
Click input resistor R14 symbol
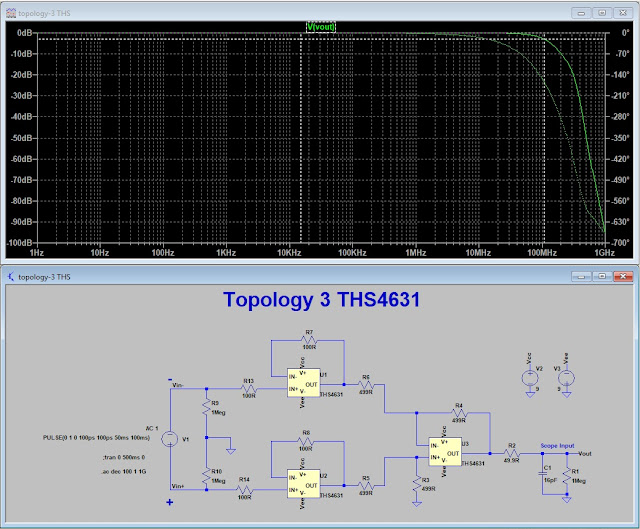(244, 489)
